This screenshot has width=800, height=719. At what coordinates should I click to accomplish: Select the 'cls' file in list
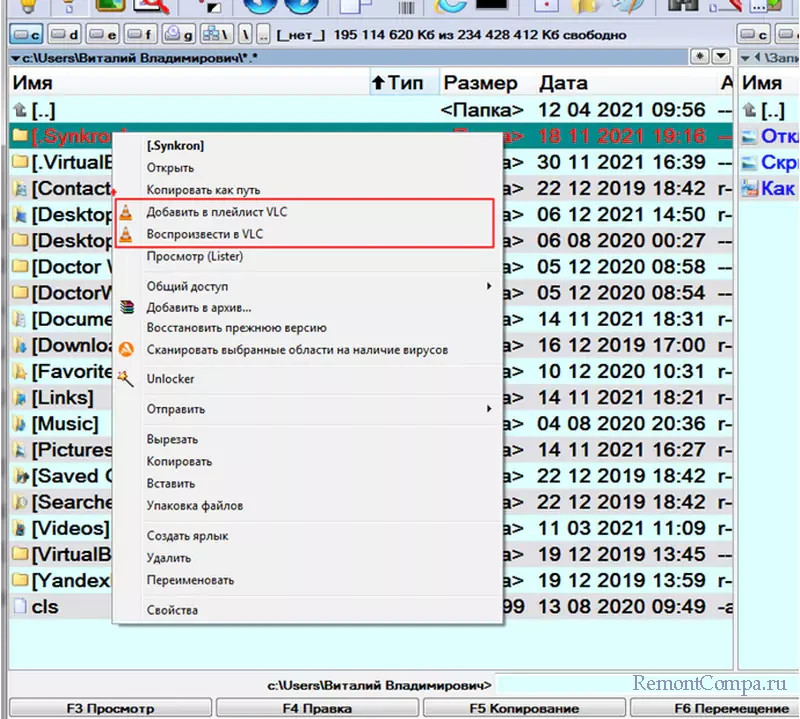point(45,607)
